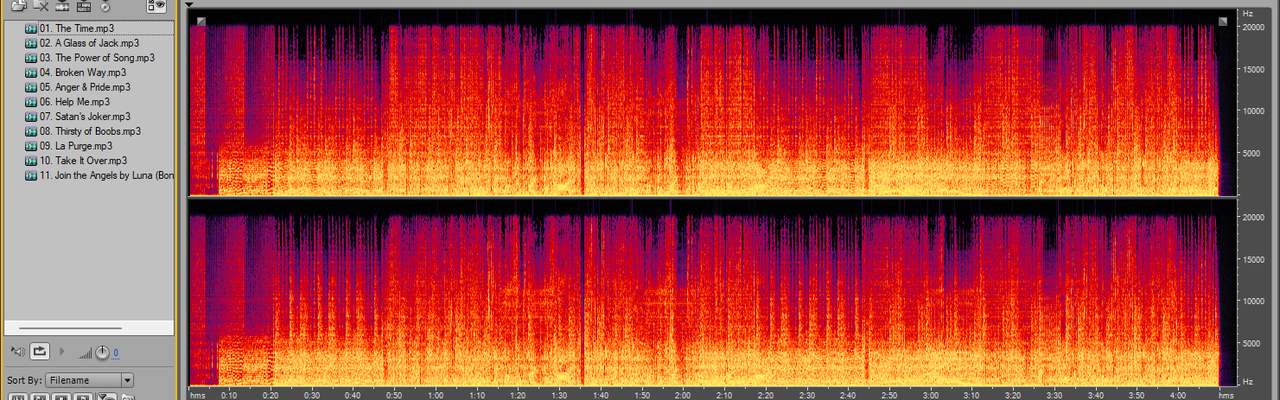Screen dimensions: 1280x400
Task: Click the Insert into Multitrack icon
Action: click(x=62, y=6)
